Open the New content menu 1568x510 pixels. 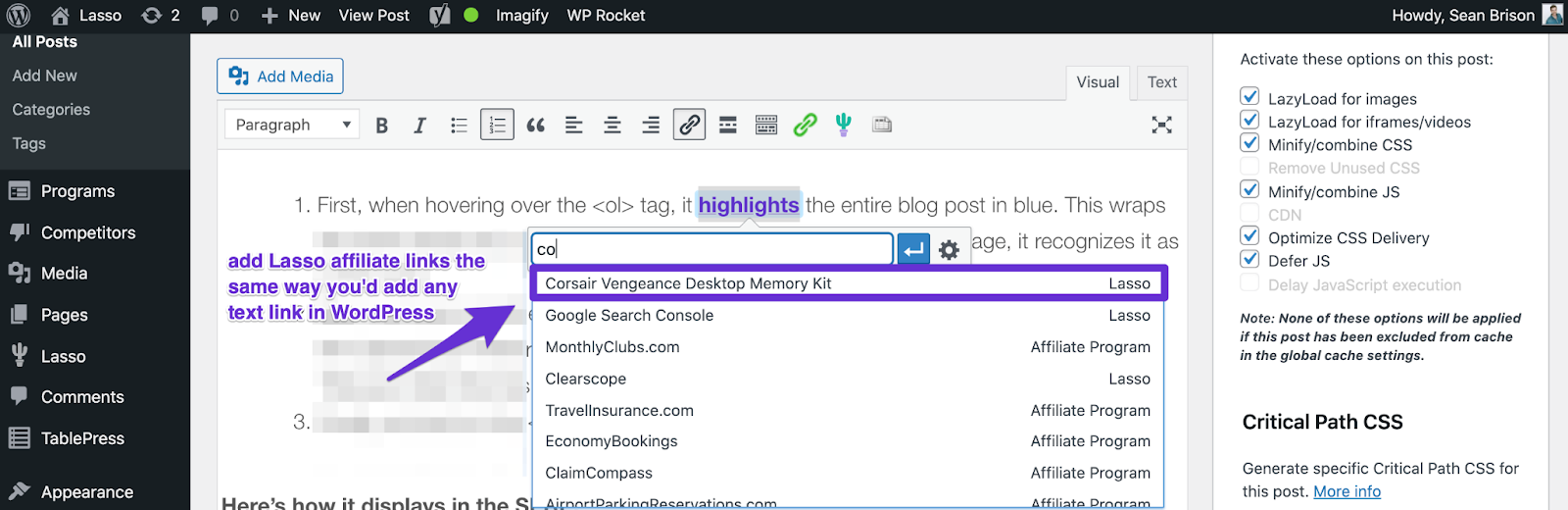pyautogui.click(x=291, y=16)
